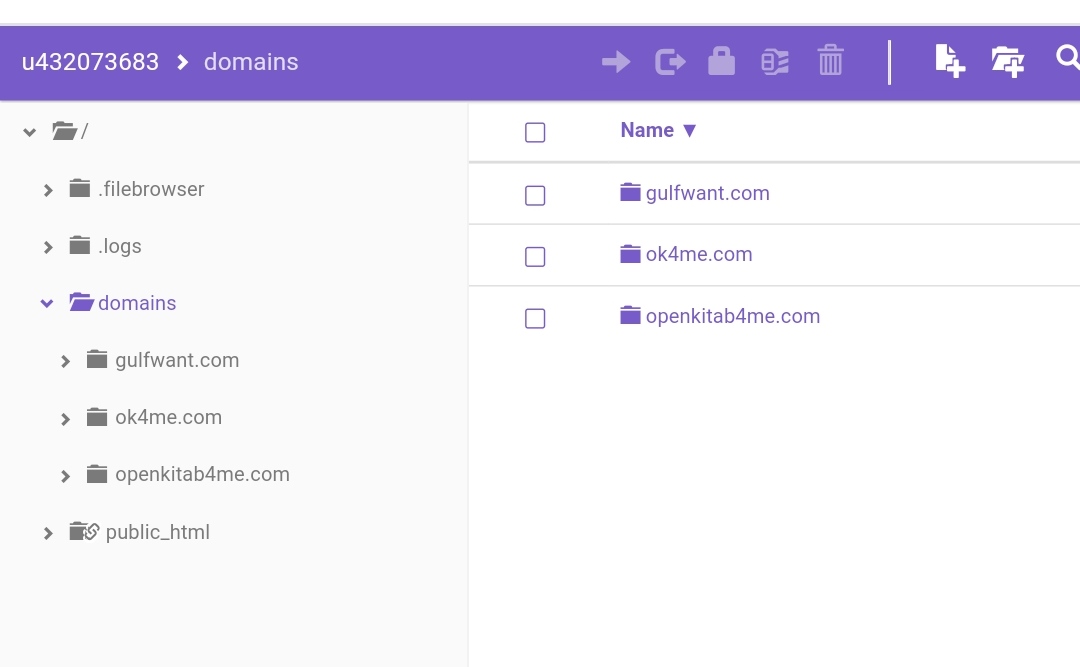Check the openkitab4me.com row checkbox

[535, 318]
